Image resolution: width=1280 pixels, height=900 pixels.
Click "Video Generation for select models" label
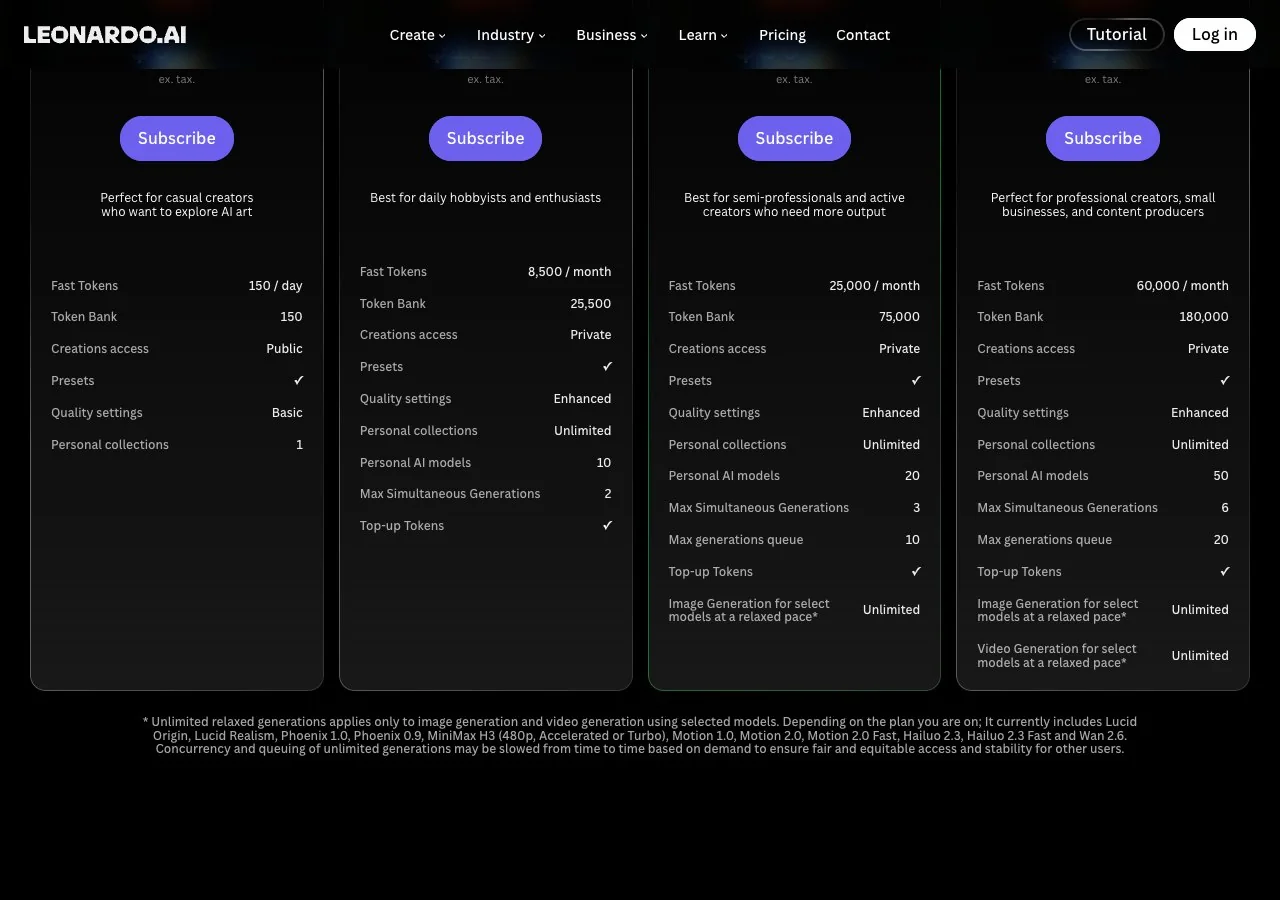(x=1057, y=656)
